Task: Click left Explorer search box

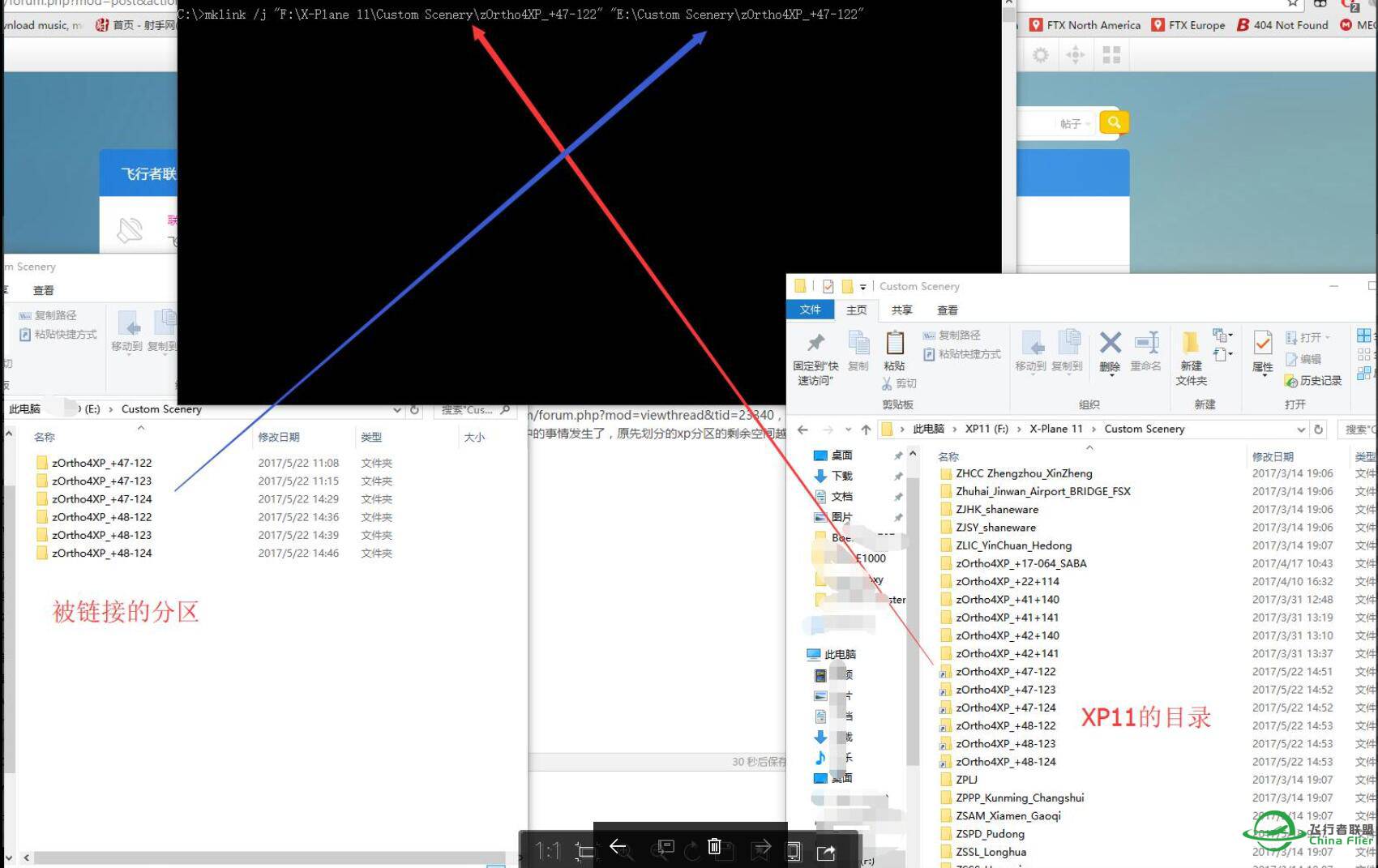Action: click(x=475, y=410)
